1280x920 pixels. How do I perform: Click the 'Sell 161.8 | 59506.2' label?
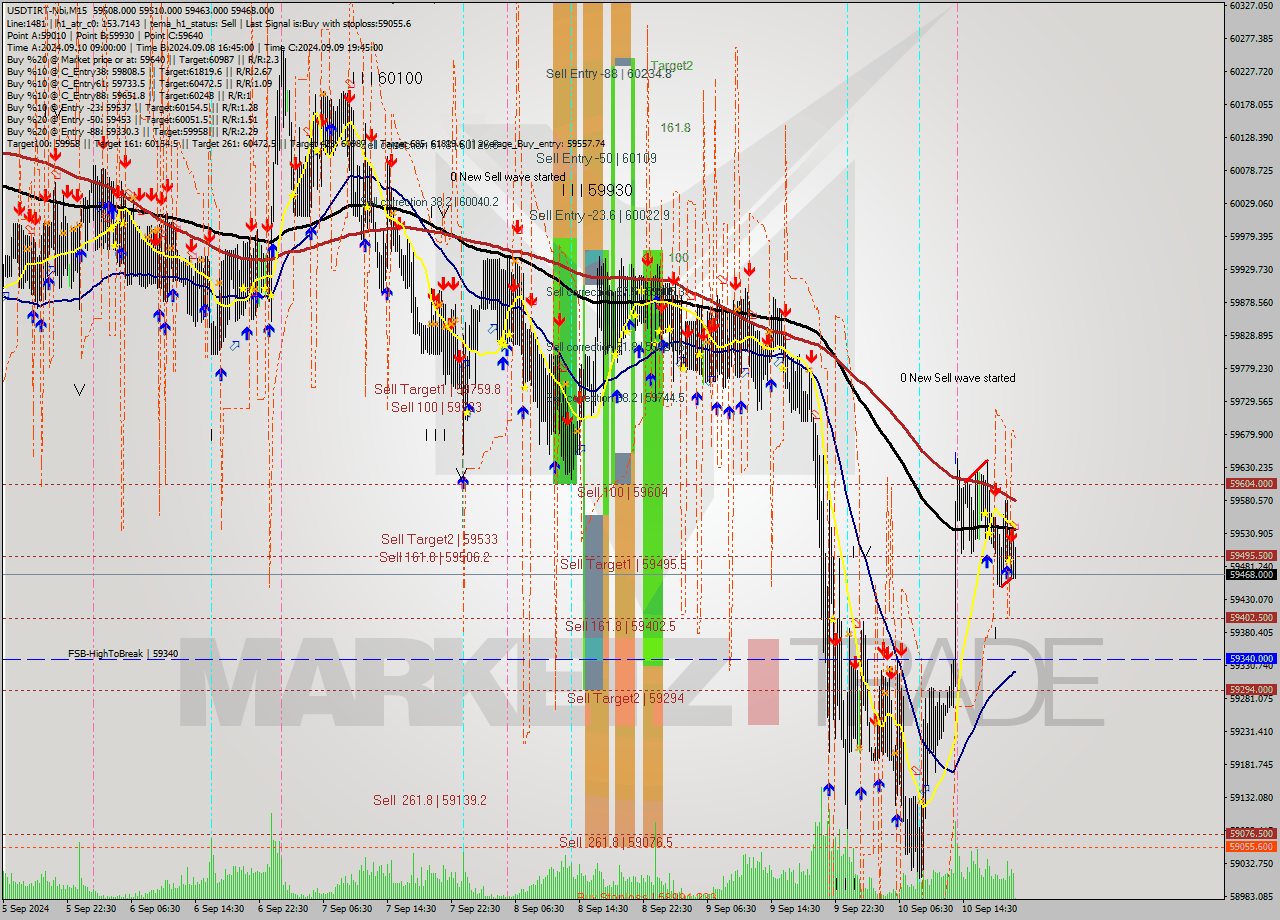(434, 557)
